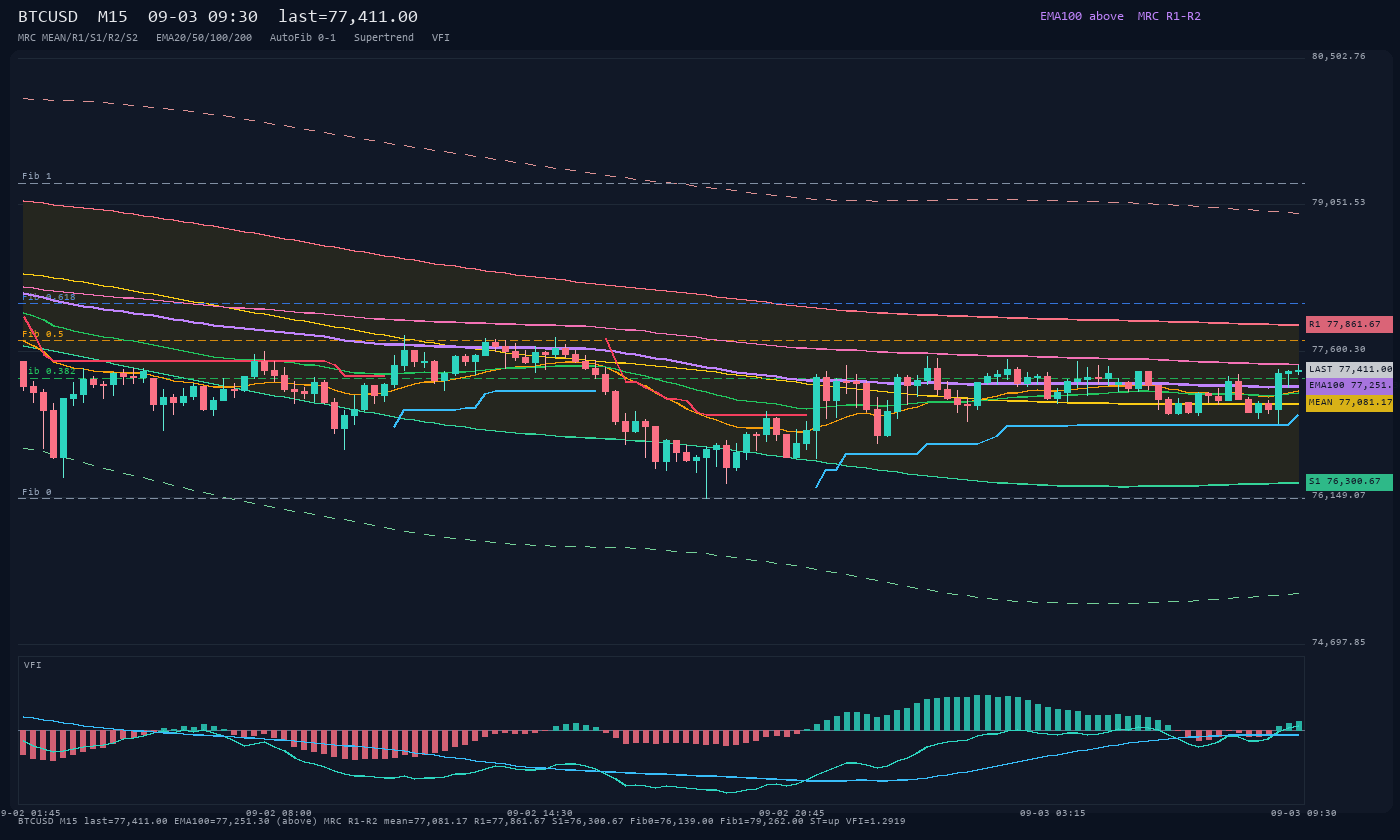This screenshot has width=1400, height=840.
Task: Click the purple EMA100 above label
Action: pyautogui.click(x=1082, y=16)
